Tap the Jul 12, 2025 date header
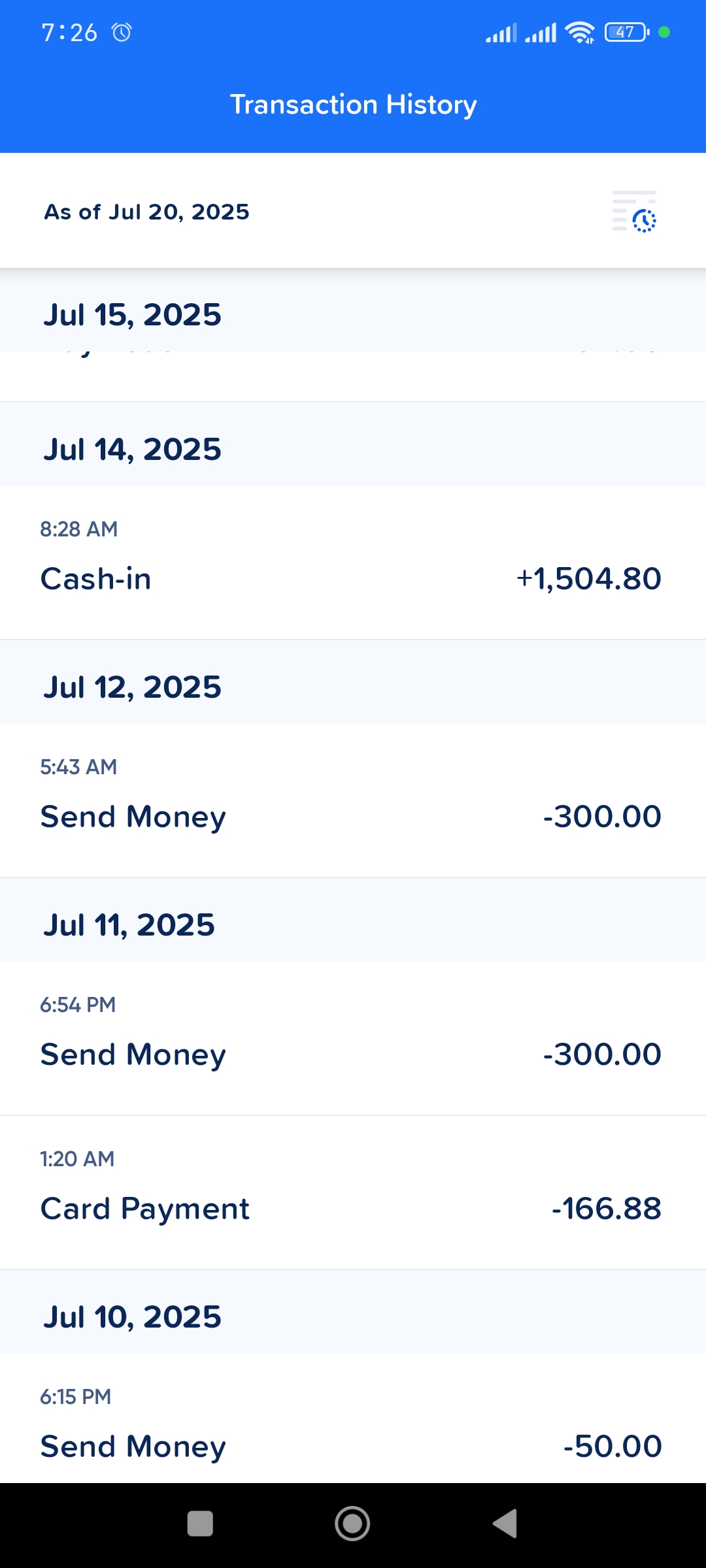 (x=133, y=687)
